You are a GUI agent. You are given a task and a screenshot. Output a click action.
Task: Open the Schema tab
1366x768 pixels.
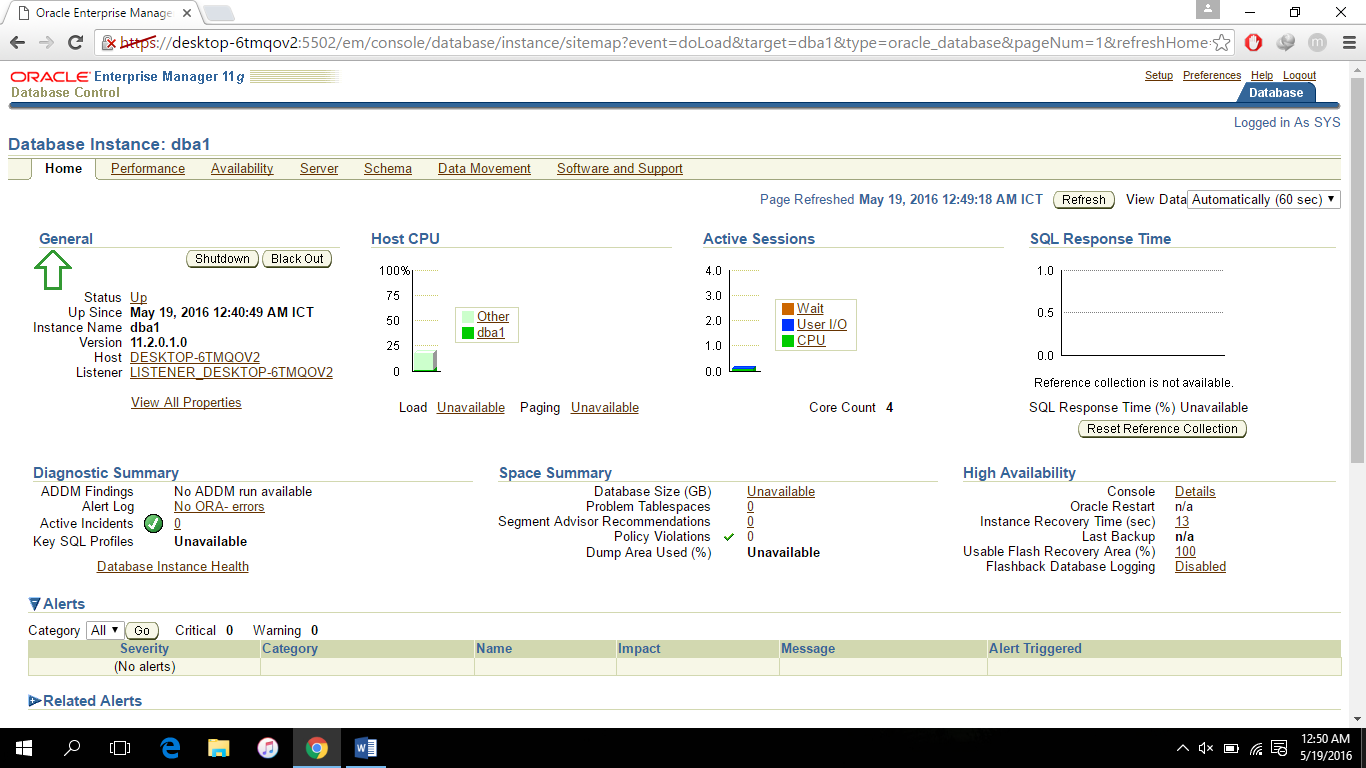(388, 169)
